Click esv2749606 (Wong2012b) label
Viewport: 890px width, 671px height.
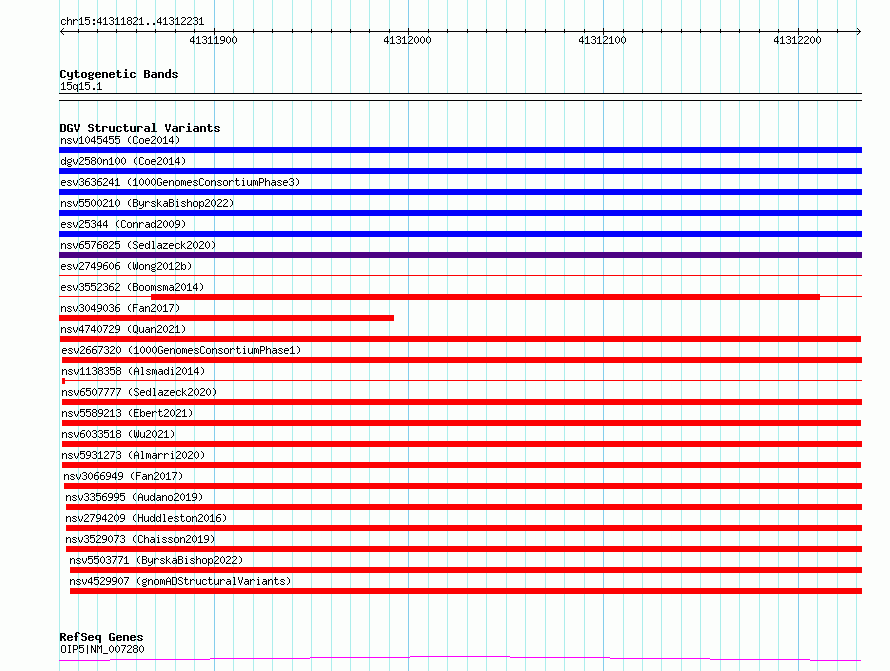126,266
